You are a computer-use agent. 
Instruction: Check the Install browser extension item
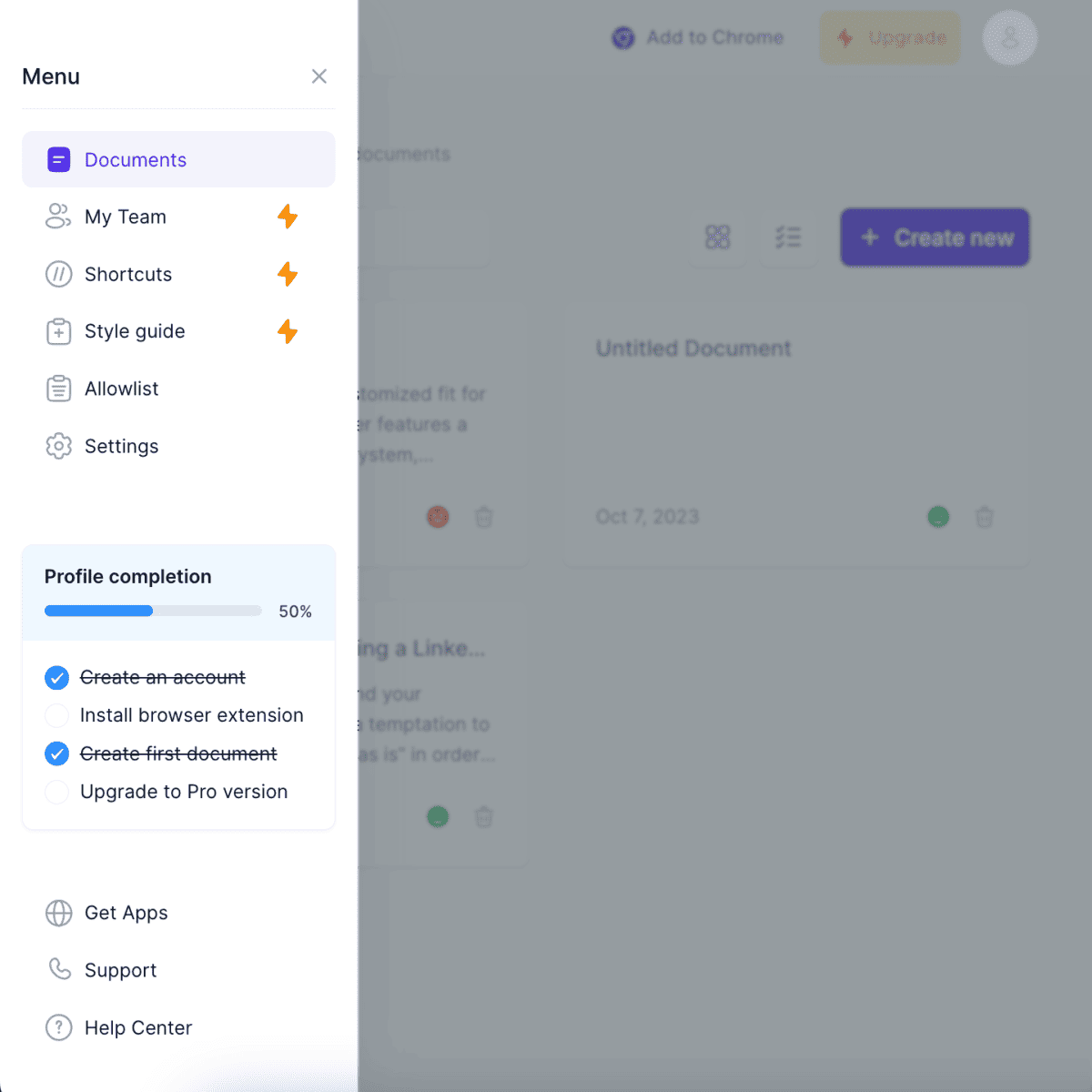pyautogui.click(x=56, y=715)
